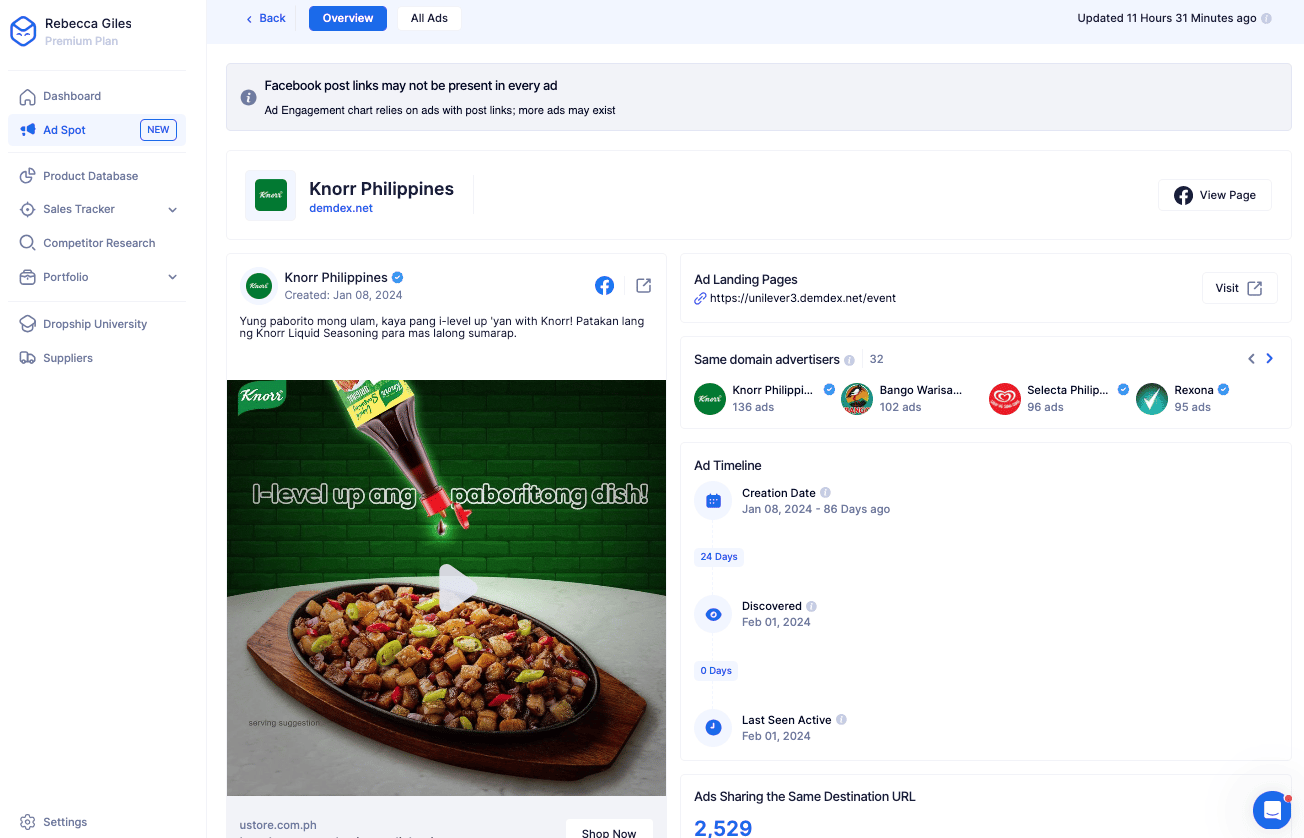Viewport: 1304px width, 838px height.
Task: Click info icon beside Updated timestamp
Action: [x=1267, y=19]
